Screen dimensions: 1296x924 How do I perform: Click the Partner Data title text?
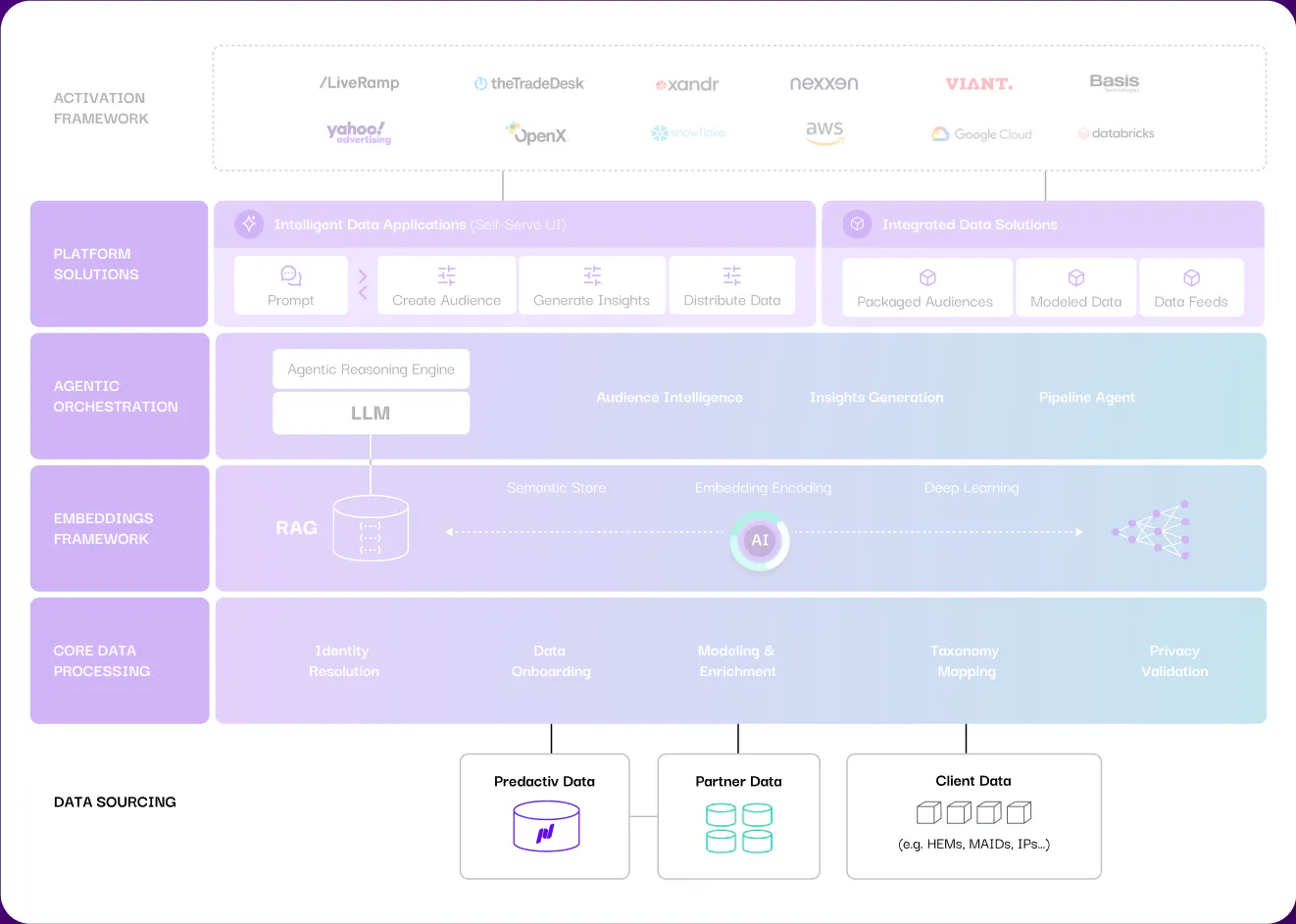coord(738,781)
